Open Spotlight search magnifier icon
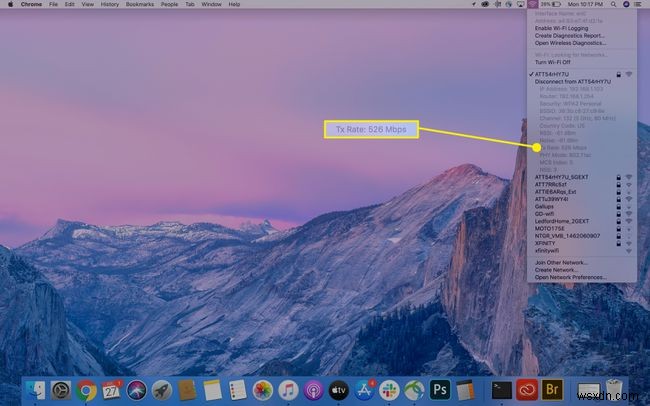The image size is (650, 406). point(614,4)
